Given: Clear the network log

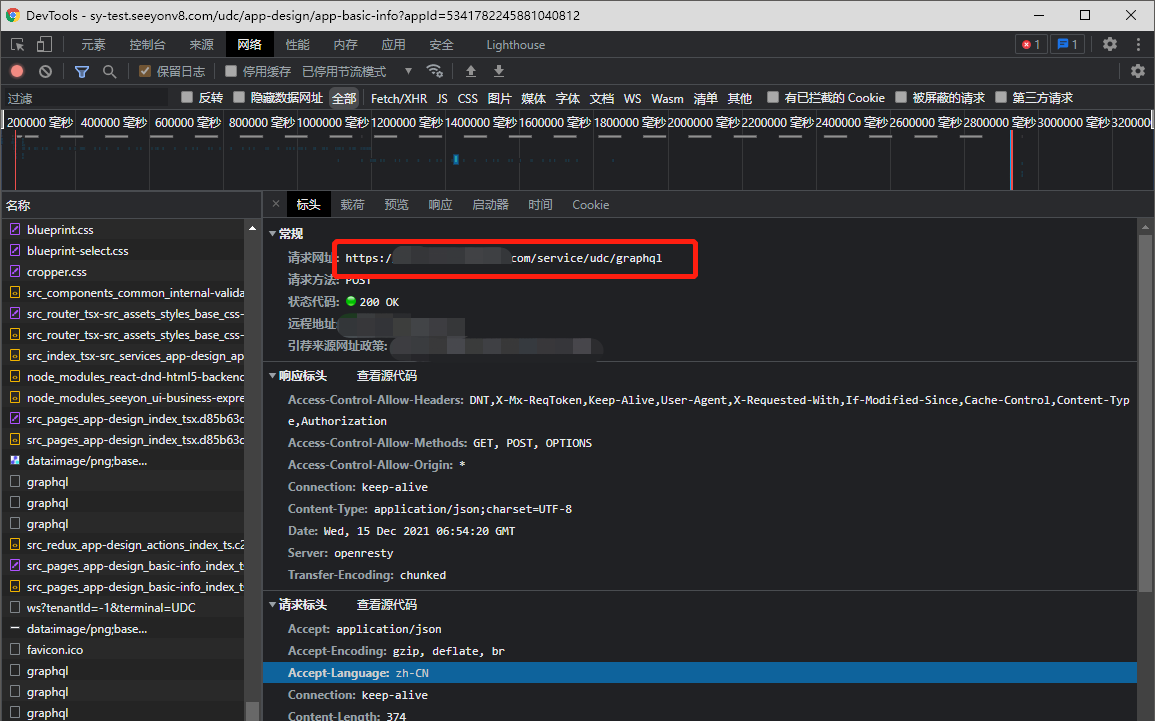Looking at the screenshot, I should point(43,71).
